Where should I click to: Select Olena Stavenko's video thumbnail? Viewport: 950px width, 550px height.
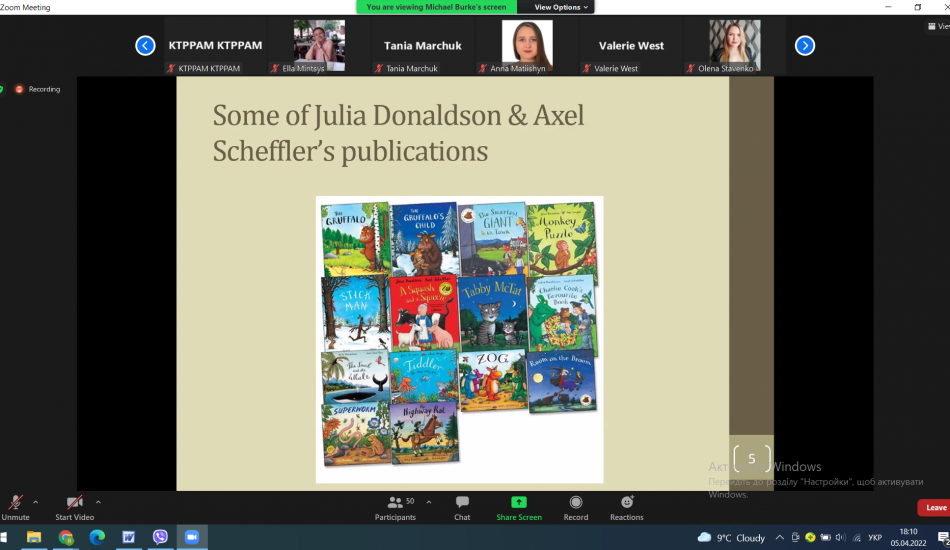click(734, 45)
